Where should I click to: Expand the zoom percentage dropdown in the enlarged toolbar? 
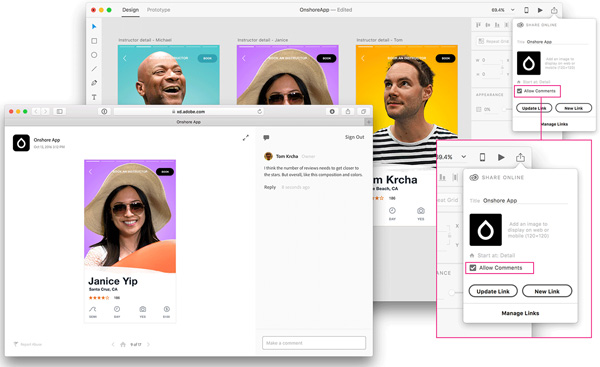(x=463, y=157)
